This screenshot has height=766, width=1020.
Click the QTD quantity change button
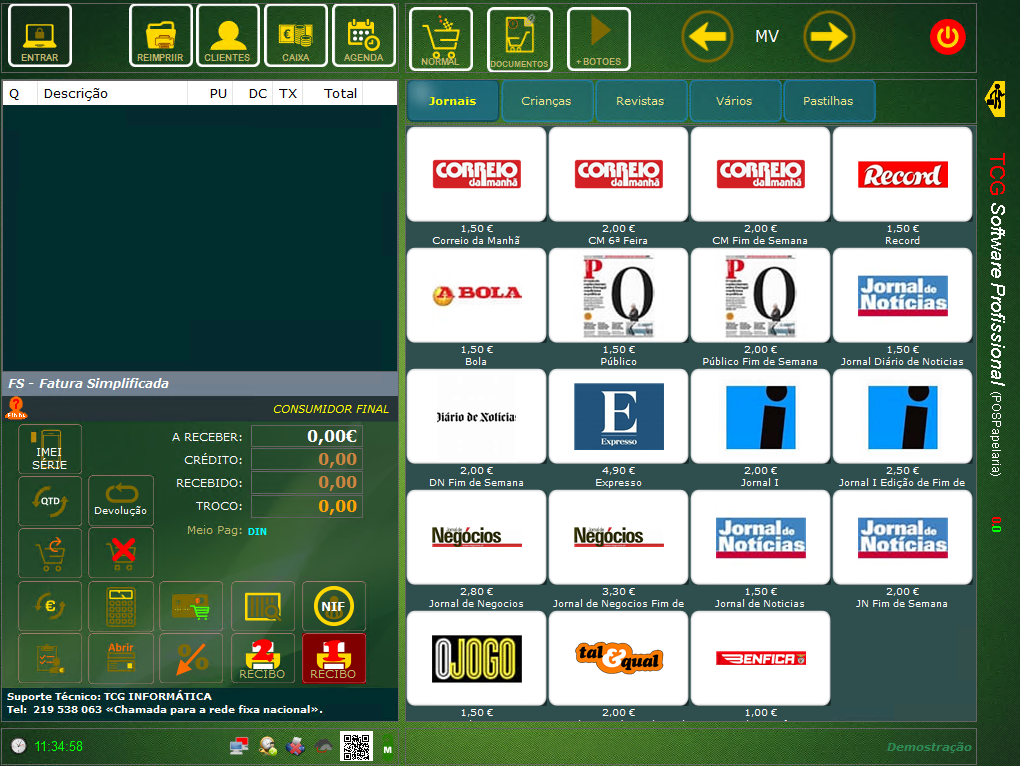coord(50,501)
